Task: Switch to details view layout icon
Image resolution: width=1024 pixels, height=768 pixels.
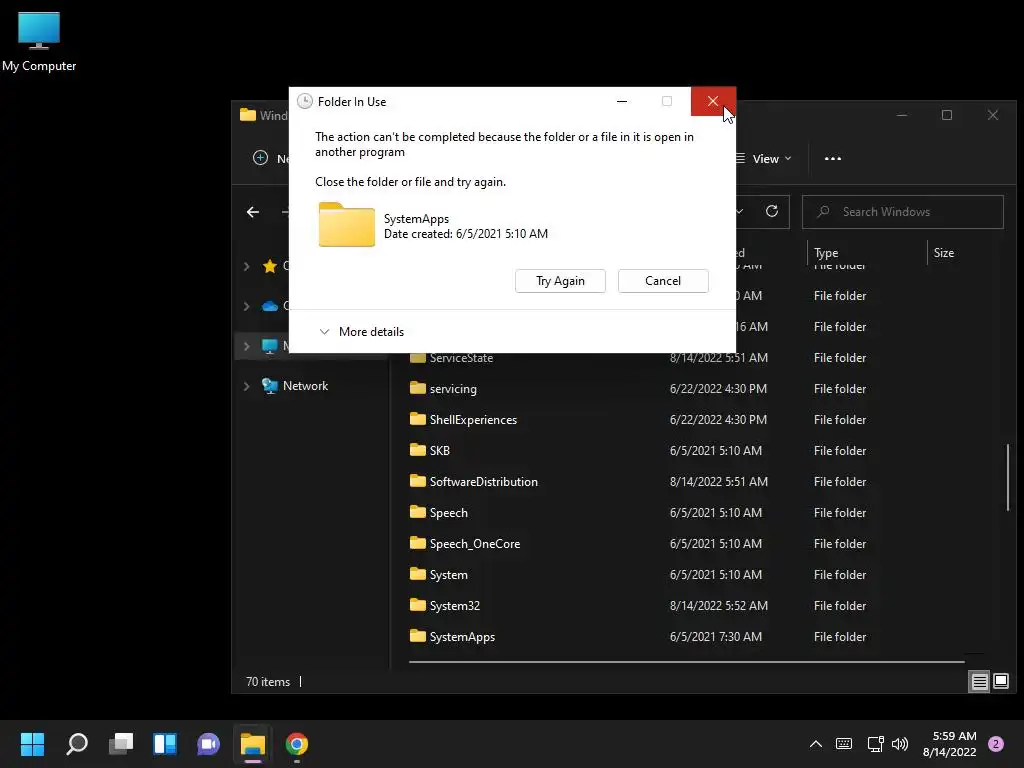Action: pos(979,682)
